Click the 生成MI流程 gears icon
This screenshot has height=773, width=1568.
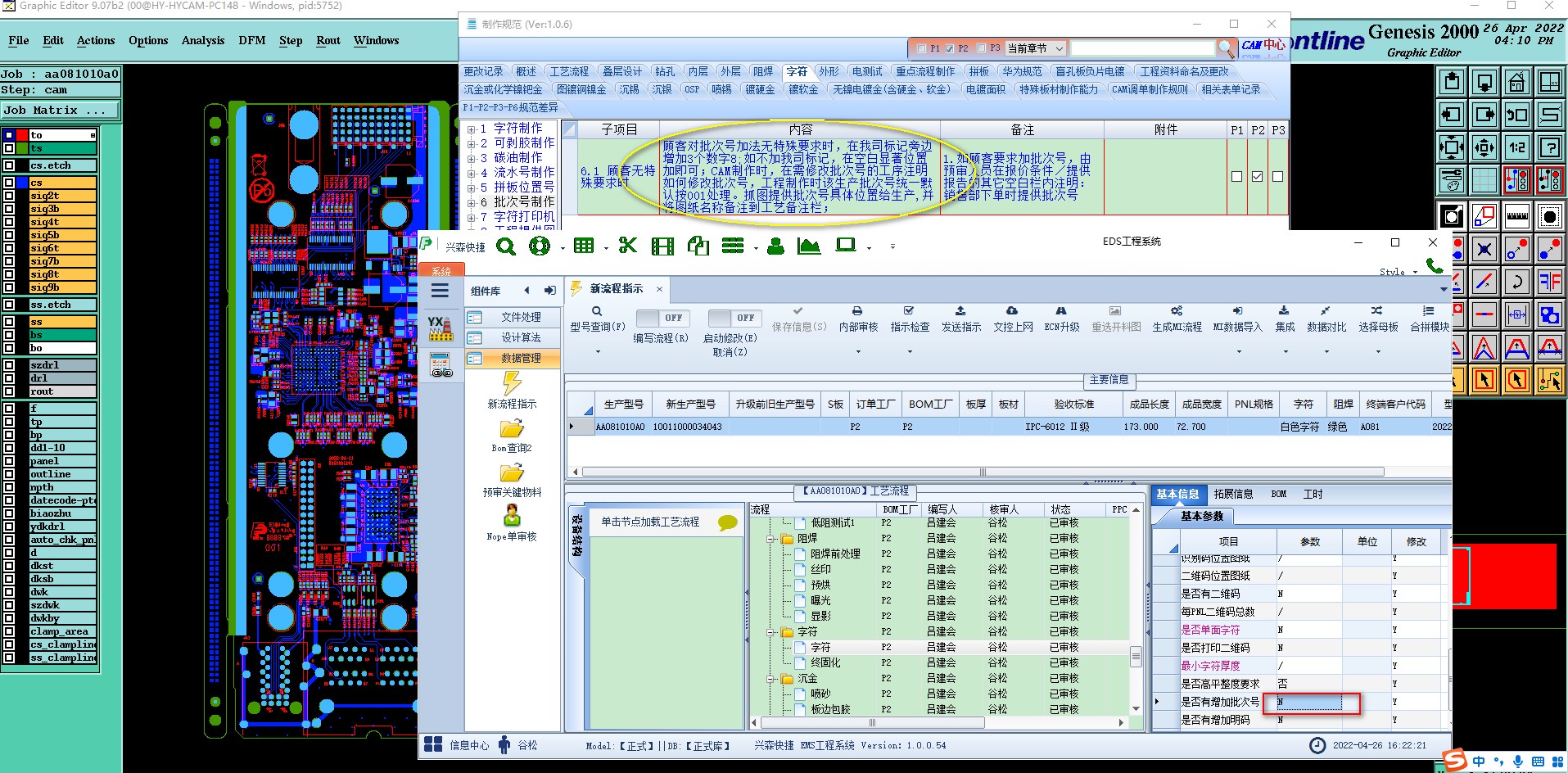coord(1177,311)
